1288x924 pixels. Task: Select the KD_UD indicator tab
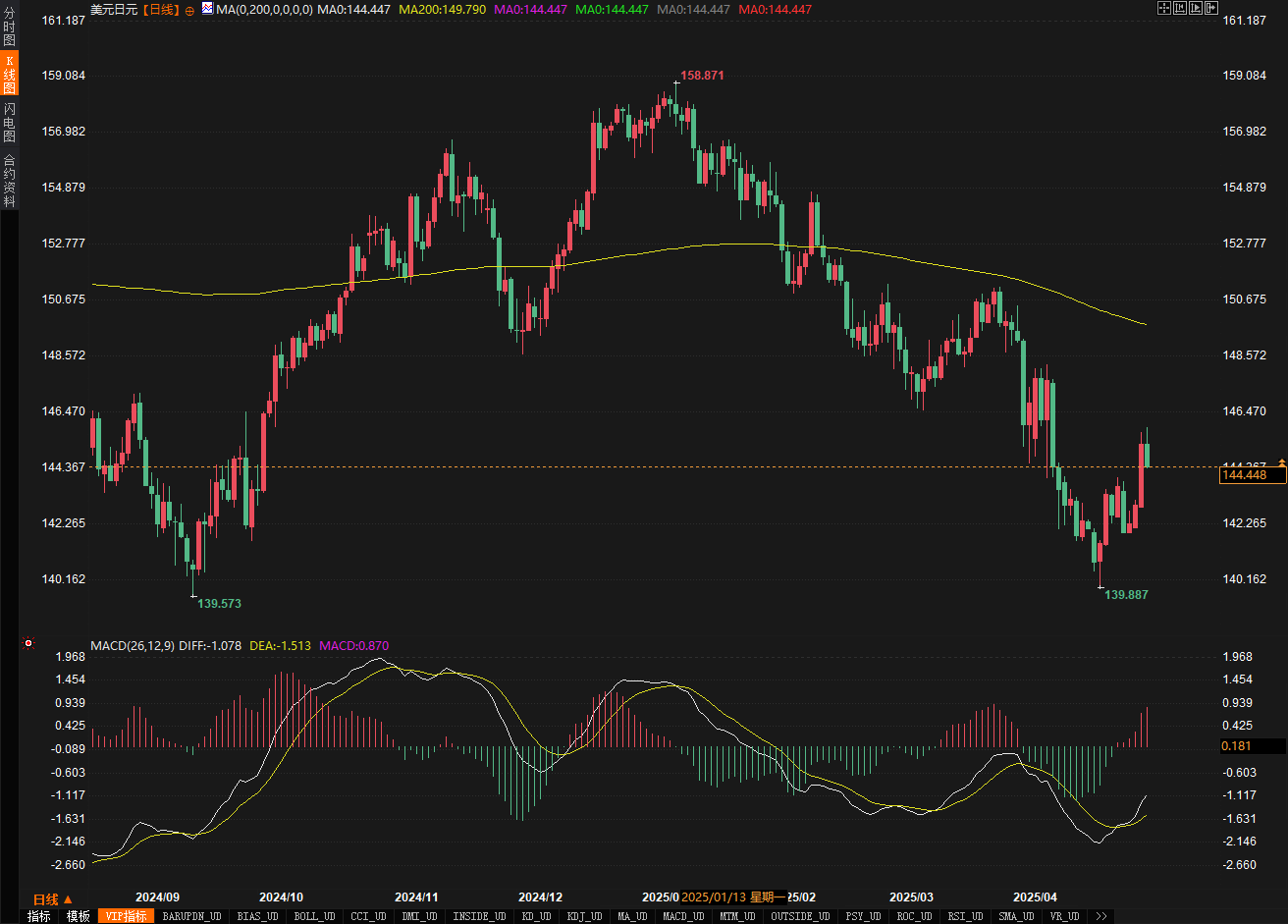click(x=536, y=916)
